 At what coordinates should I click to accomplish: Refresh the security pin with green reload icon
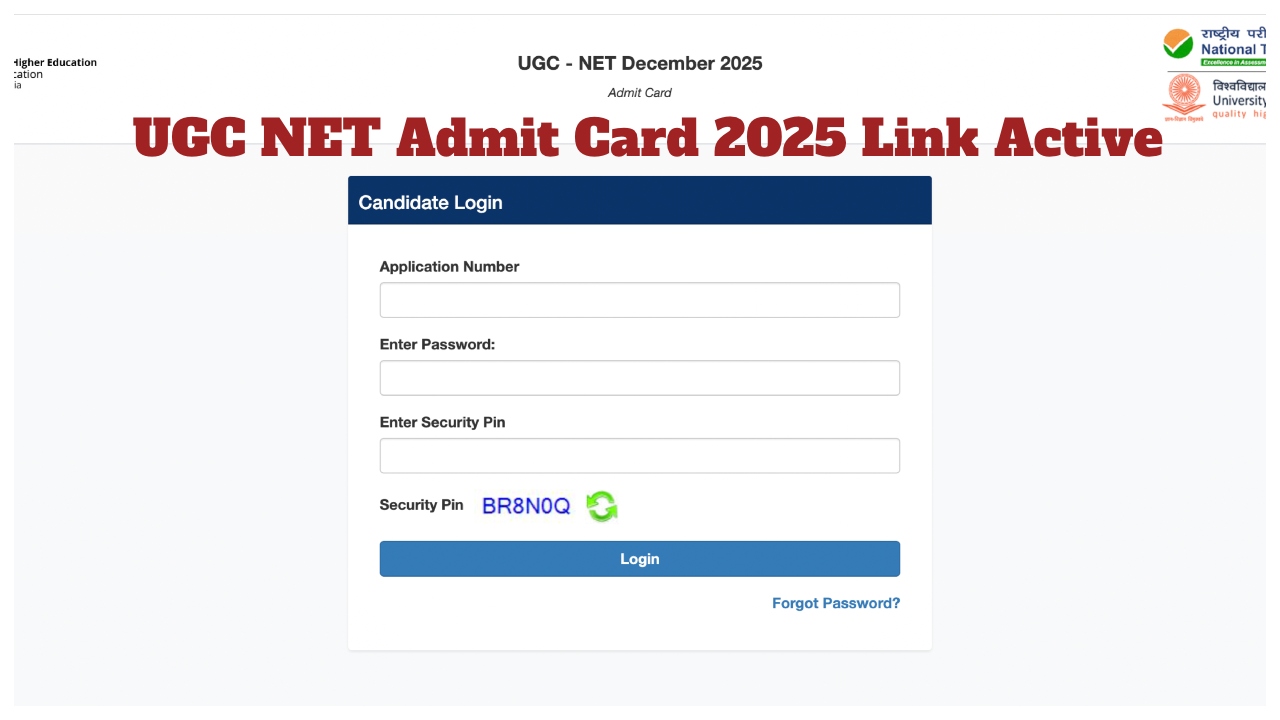(x=601, y=507)
